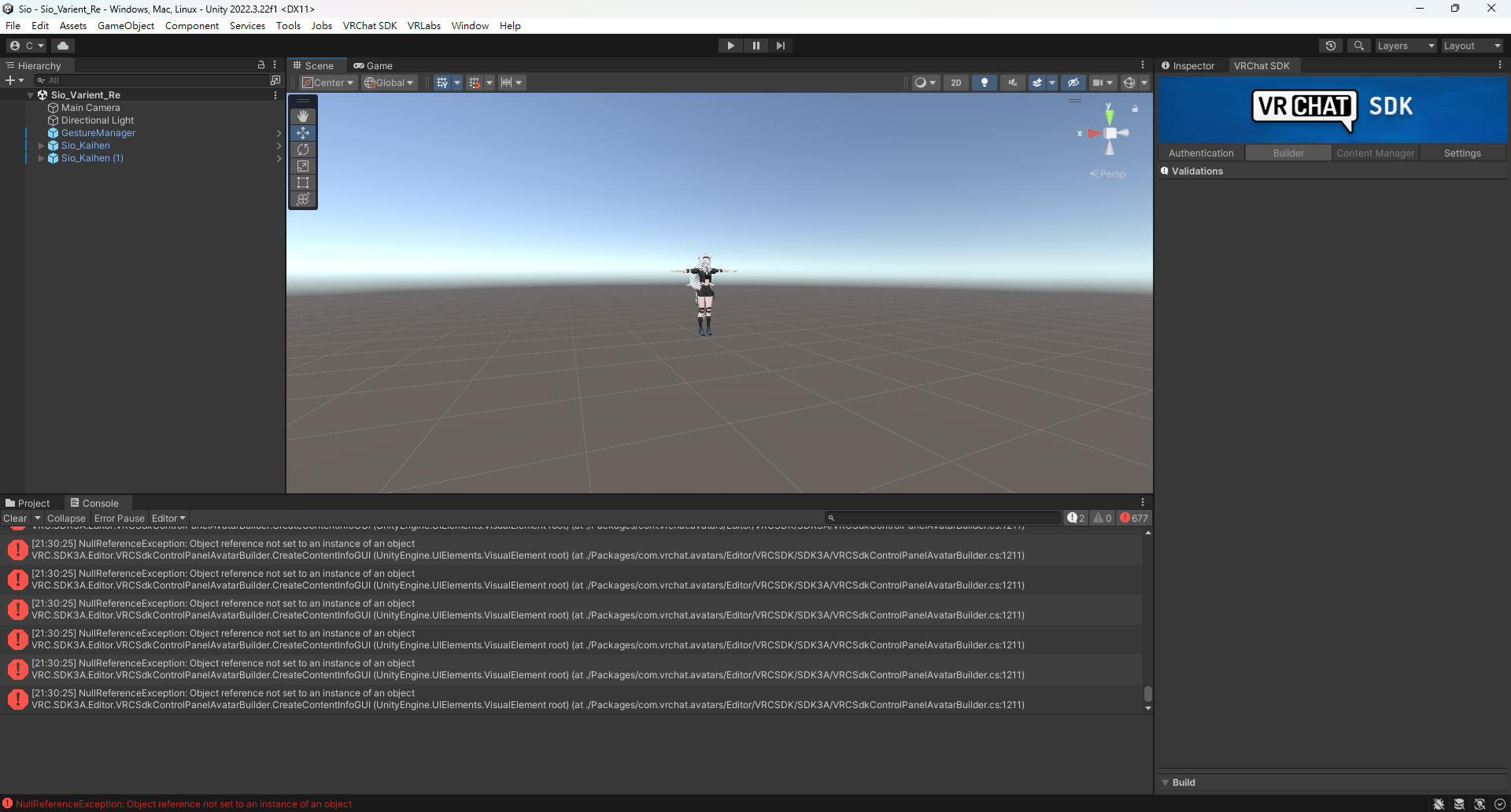This screenshot has height=812, width=1511.
Task: Open Unity Cloud services button
Action: (x=63, y=46)
